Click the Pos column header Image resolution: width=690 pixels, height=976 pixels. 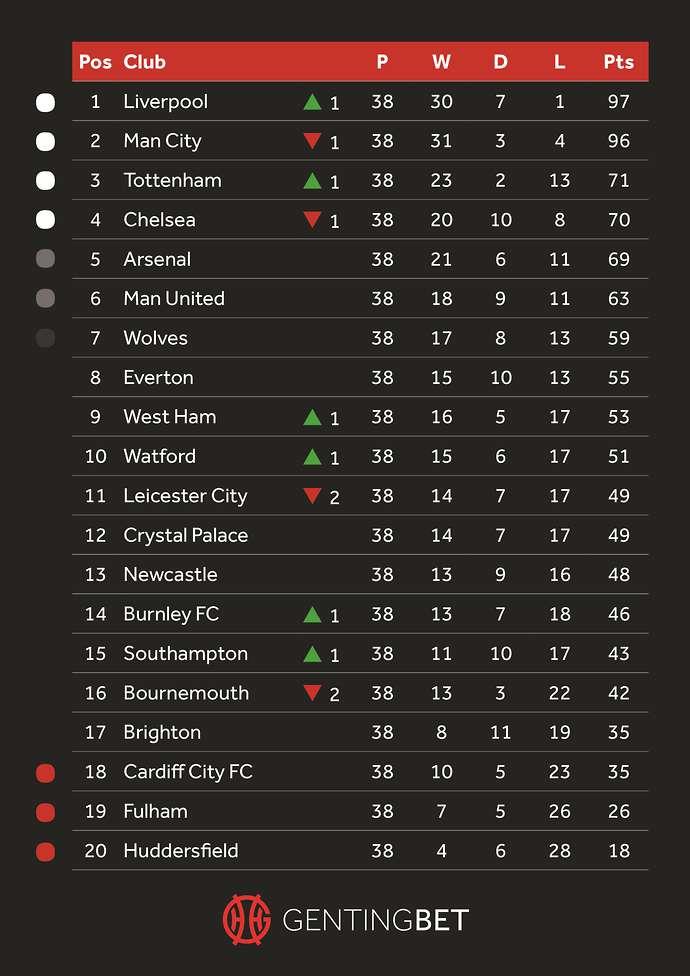(x=95, y=62)
